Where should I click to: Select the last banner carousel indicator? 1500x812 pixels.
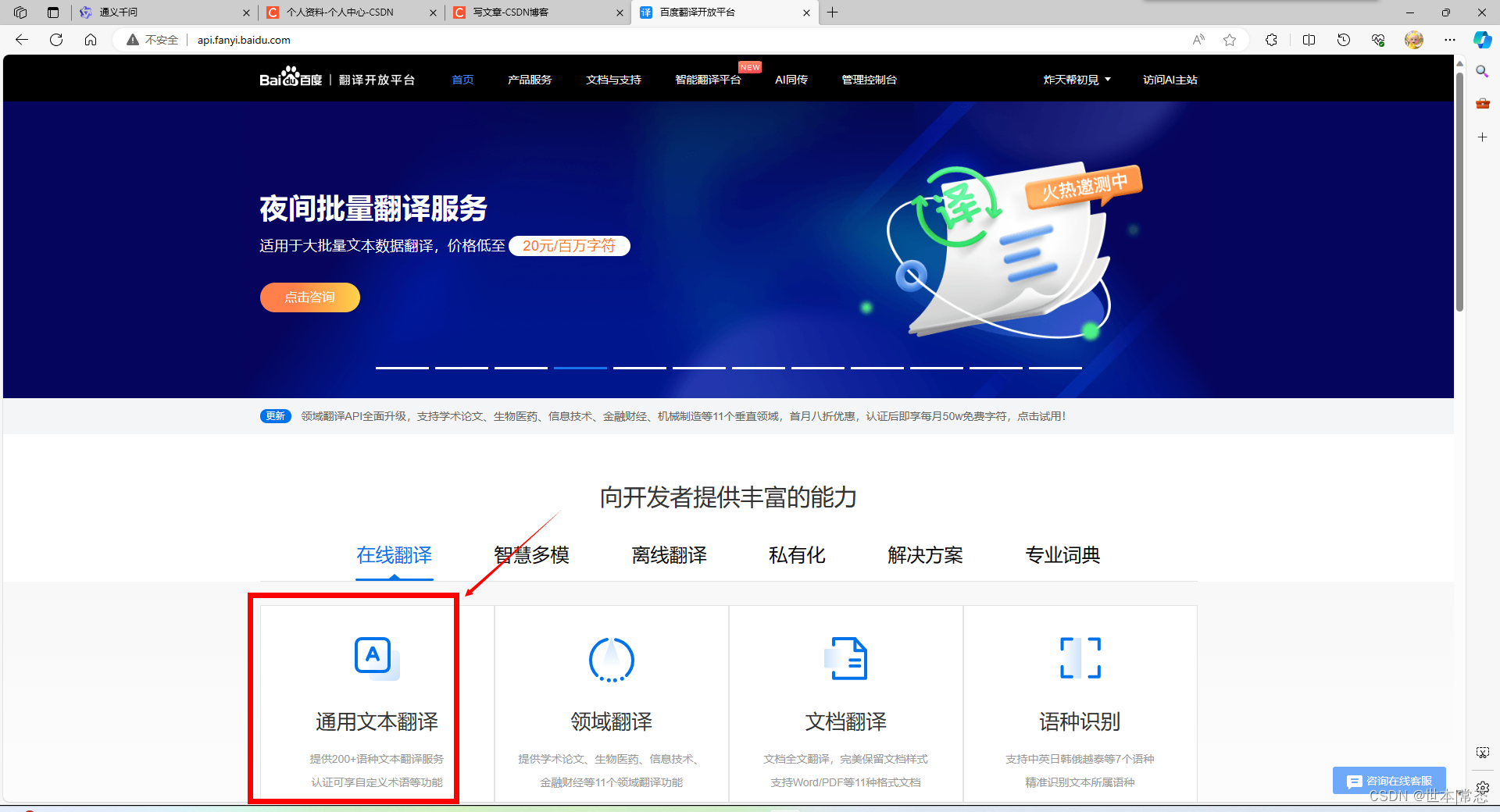click(x=1055, y=367)
